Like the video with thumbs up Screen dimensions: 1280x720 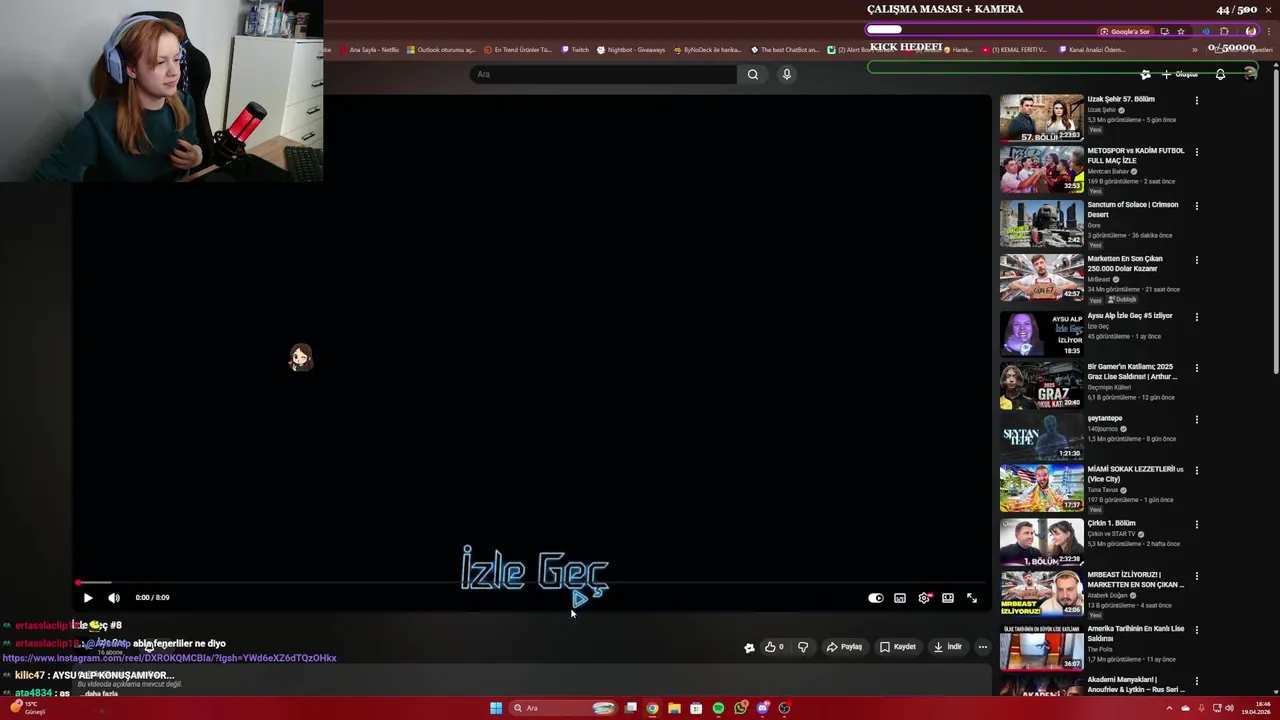click(775, 647)
